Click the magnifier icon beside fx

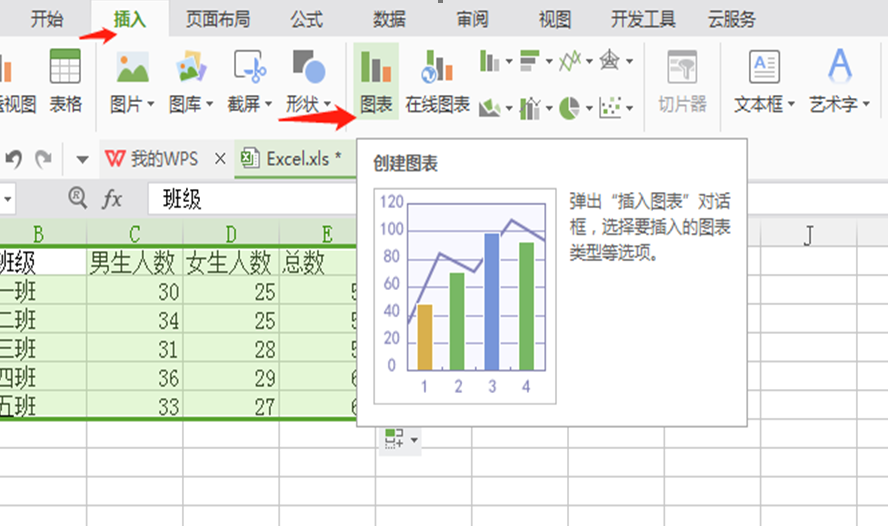click(x=78, y=198)
